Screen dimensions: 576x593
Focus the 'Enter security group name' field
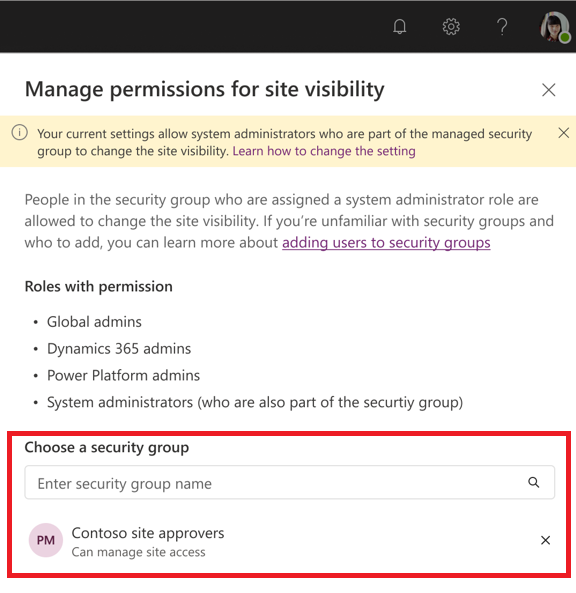[290, 482]
